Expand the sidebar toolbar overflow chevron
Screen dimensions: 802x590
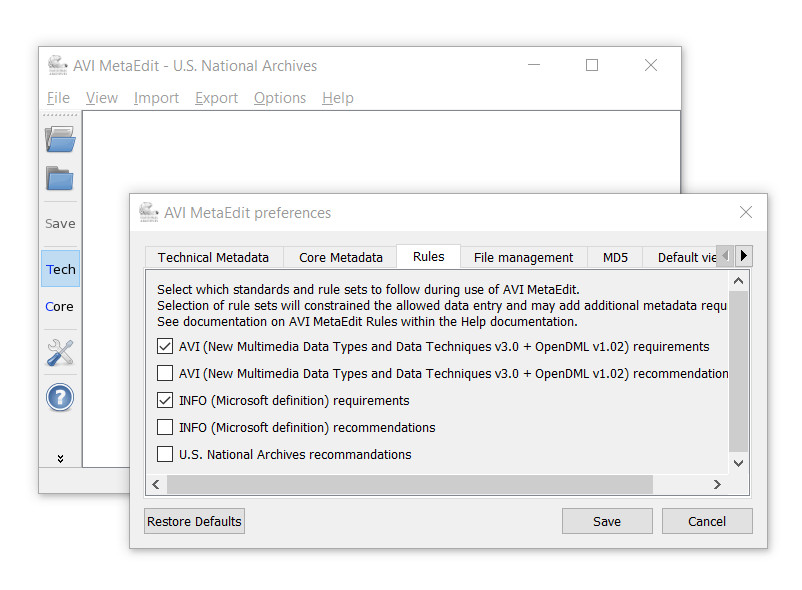60,458
